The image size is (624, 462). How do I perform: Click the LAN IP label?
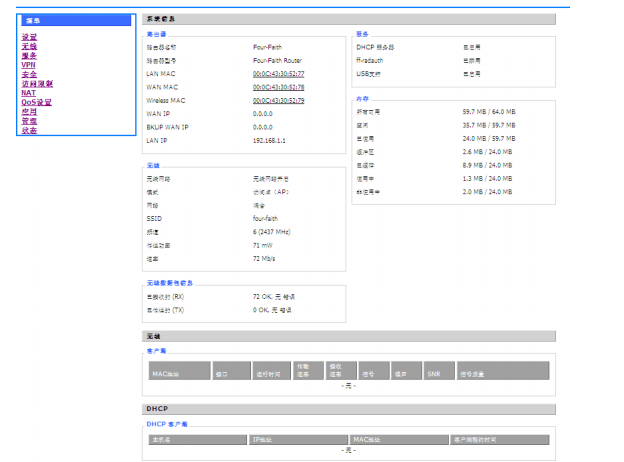point(157,140)
